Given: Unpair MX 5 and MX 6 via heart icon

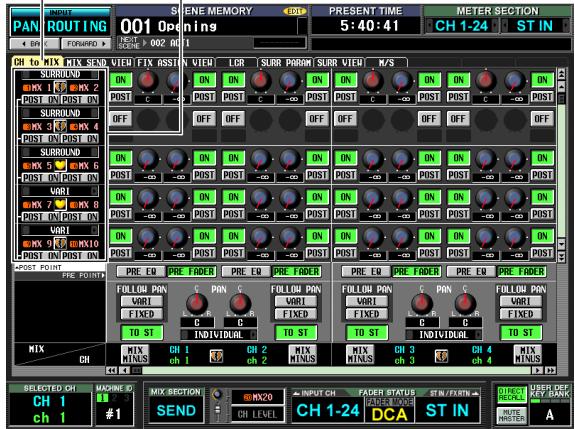Looking at the screenshot, I should point(60,165).
